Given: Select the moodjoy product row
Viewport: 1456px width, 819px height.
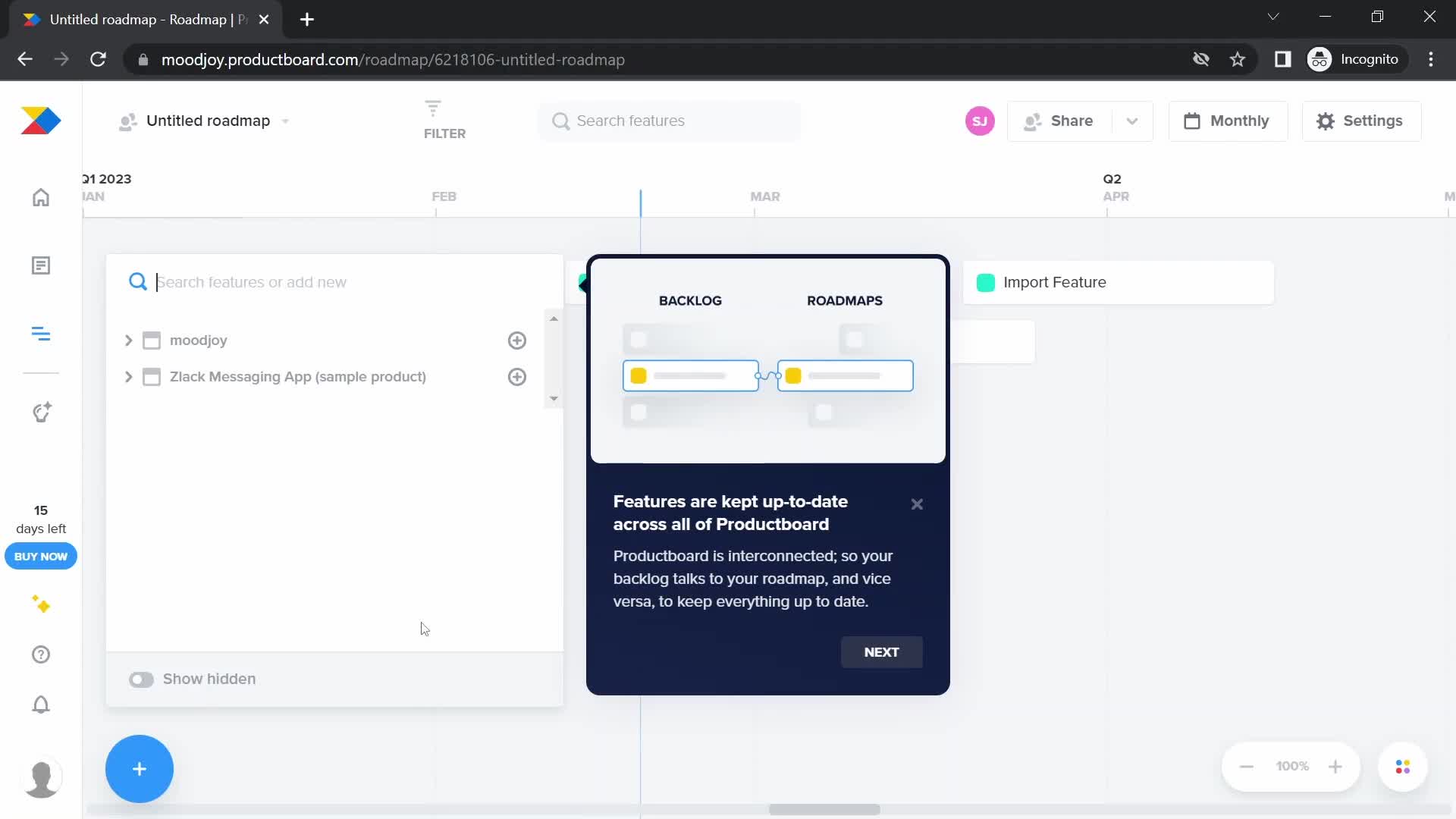Looking at the screenshot, I should (x=326, y=340).
